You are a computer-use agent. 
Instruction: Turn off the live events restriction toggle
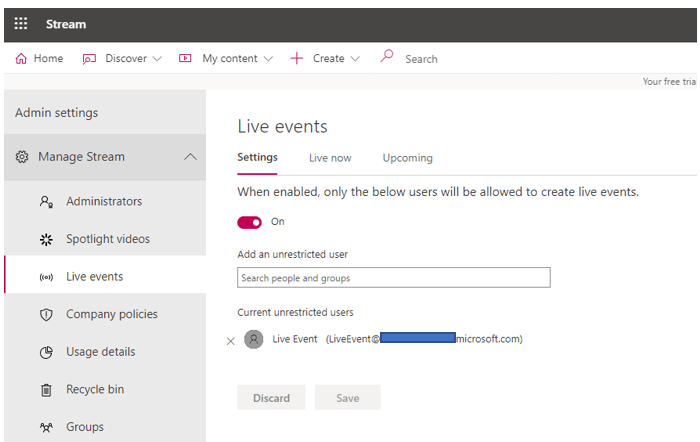pyautogui.click(x=250, y=222)
